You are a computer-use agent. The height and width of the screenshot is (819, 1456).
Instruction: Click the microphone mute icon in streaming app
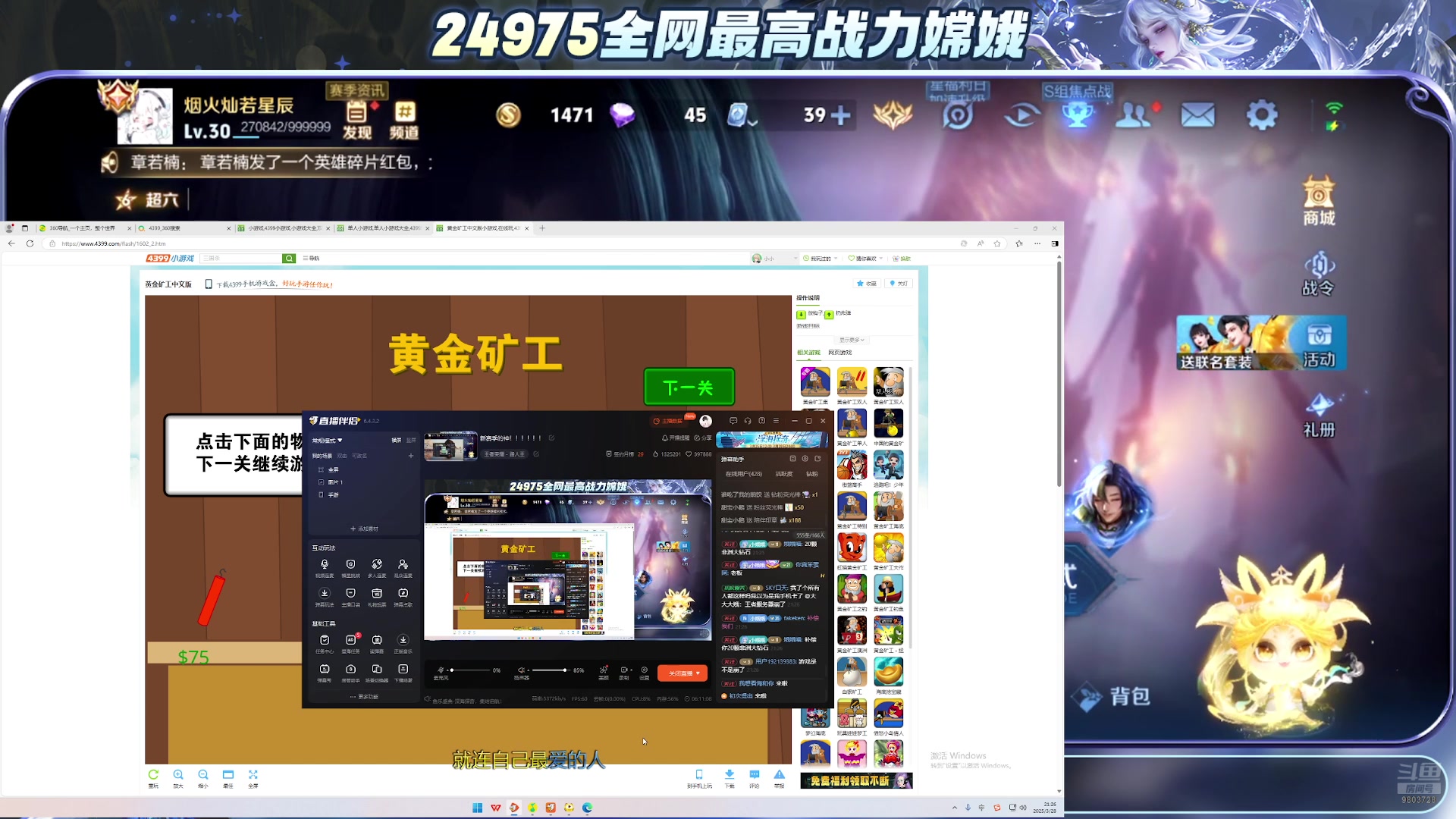pos(441,670)
